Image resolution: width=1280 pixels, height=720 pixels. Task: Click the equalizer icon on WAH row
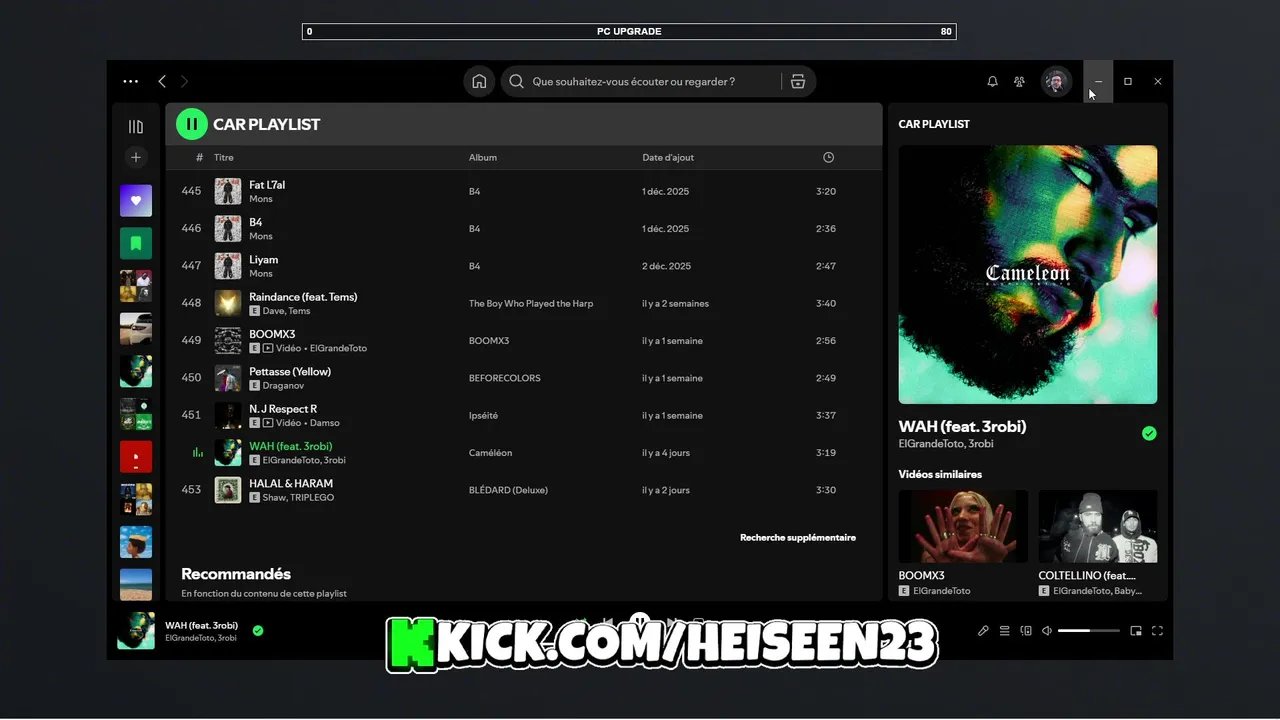click(x=198, y=453)
